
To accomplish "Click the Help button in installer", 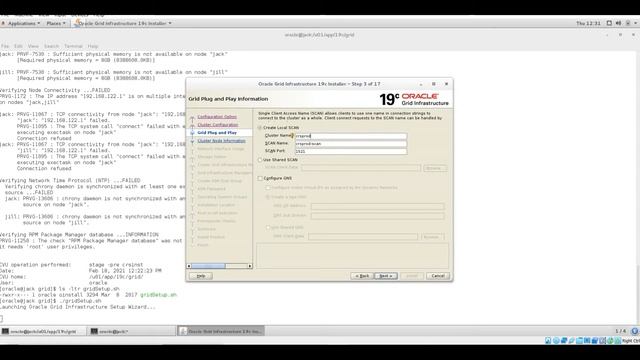I will 201,276.
